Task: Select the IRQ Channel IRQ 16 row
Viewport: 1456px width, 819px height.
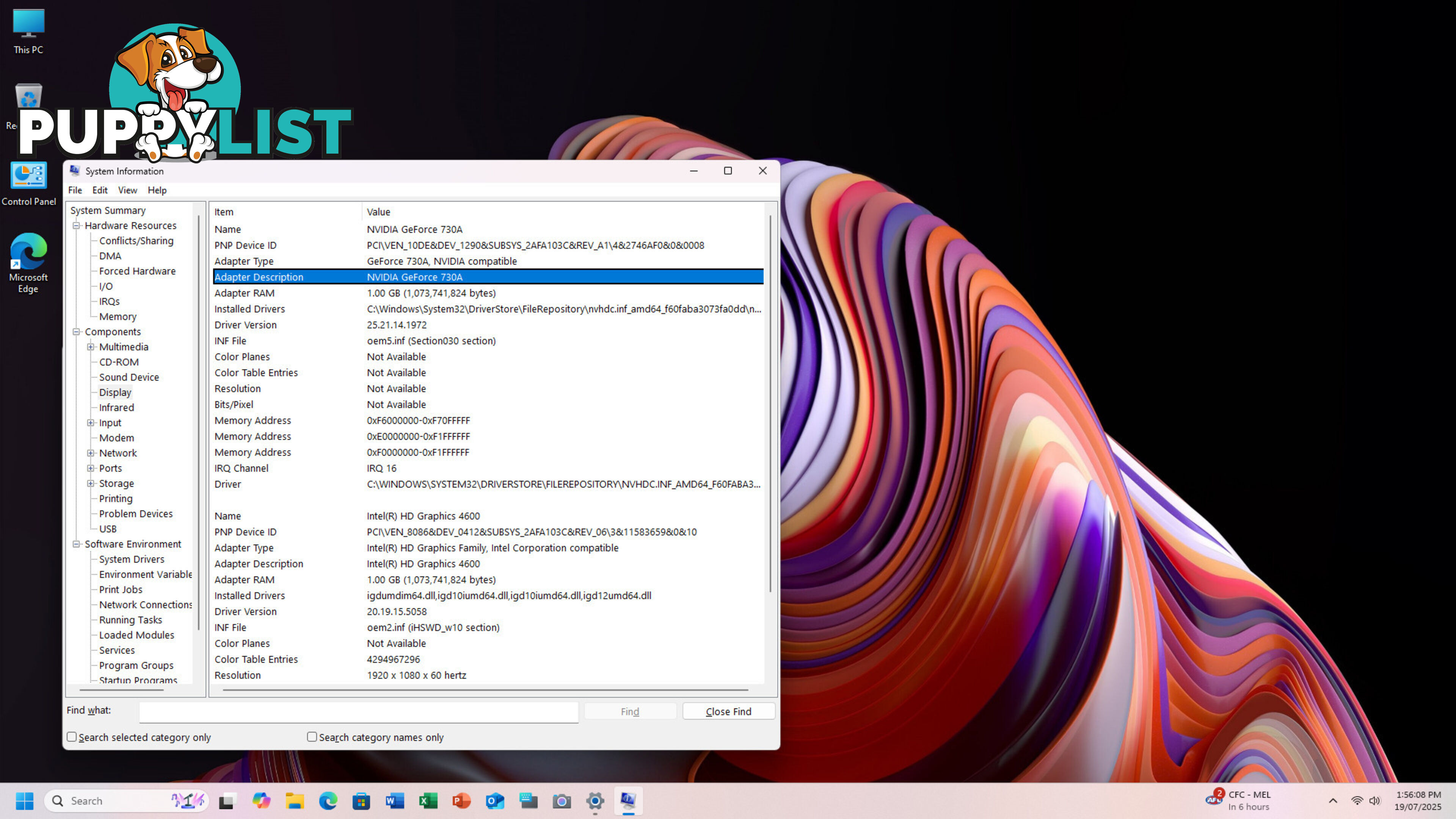Action: coord(488,468)
